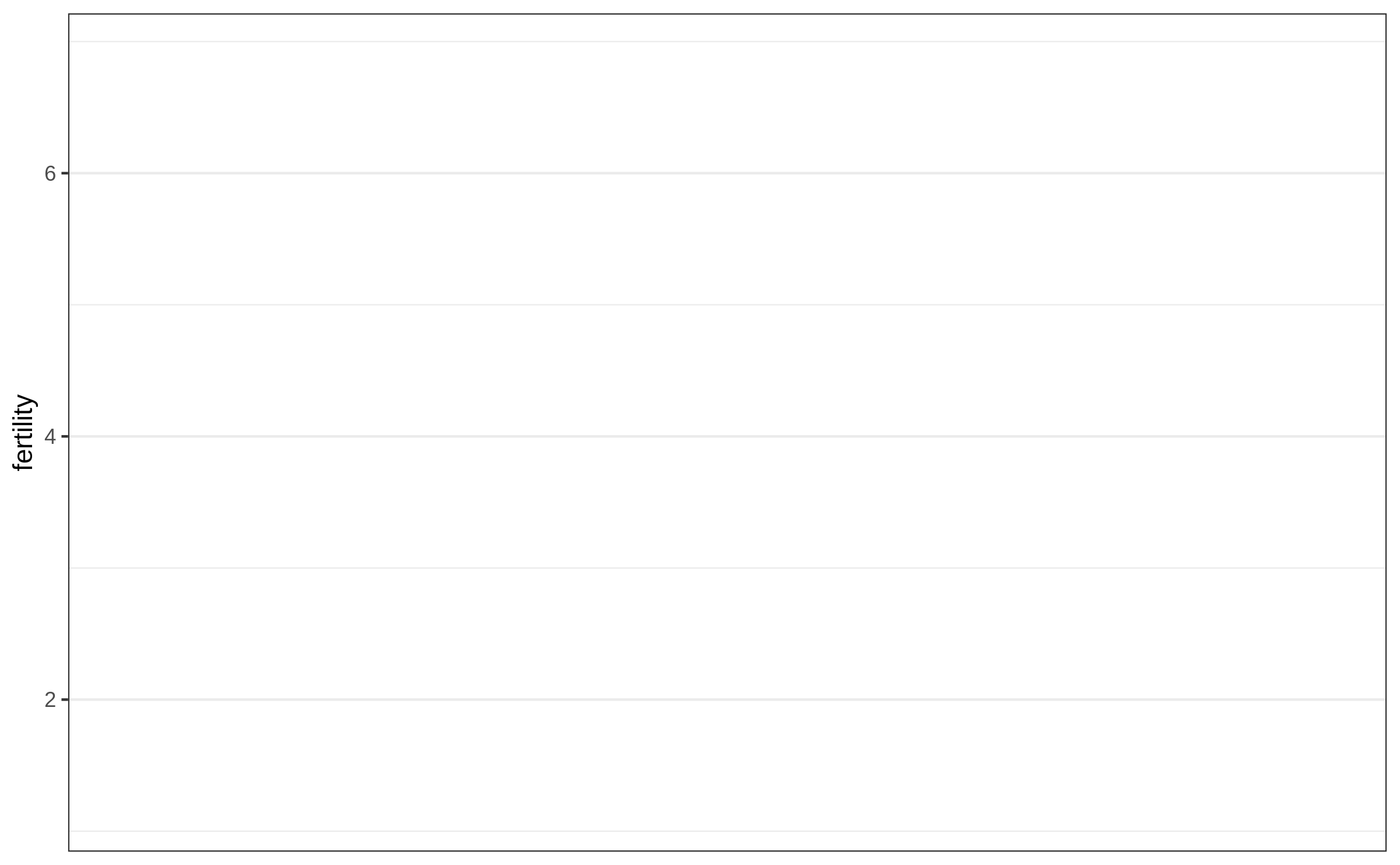The image size is (1400, 865).
Task: Click the major gridline at value 4
Action: (x=727, y=436)
